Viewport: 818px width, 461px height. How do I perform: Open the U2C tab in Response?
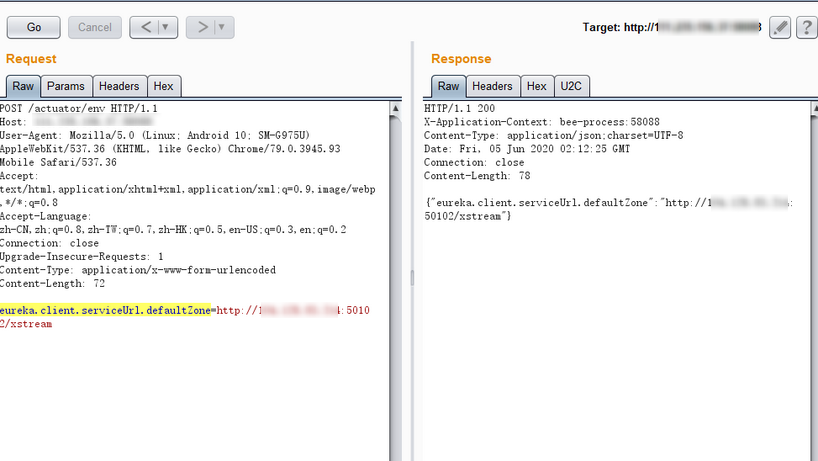[571, 87]
